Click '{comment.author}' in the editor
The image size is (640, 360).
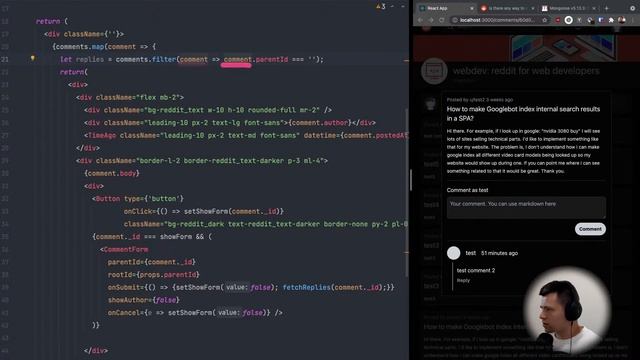(320, 123)
